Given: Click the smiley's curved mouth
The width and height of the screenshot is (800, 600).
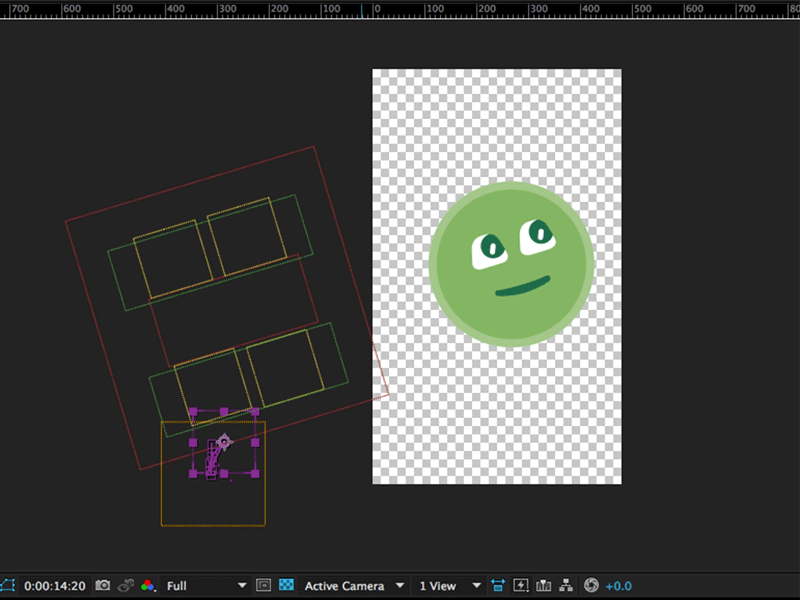Looking at the screenshot, I should pyautogui.click(x=522, y=288).
